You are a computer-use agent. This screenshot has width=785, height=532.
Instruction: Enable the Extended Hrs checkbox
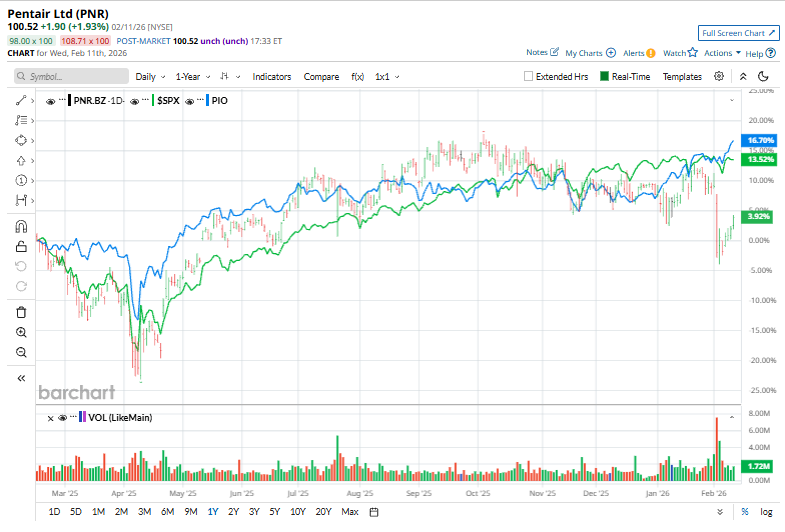(528, 76)
